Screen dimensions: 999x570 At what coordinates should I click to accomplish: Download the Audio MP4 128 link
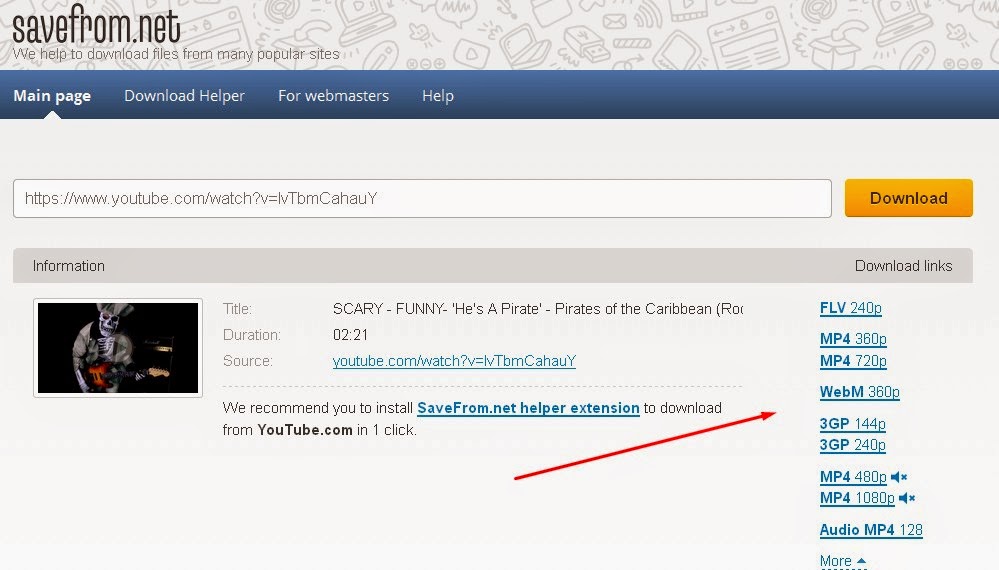(x=871, y=530)
